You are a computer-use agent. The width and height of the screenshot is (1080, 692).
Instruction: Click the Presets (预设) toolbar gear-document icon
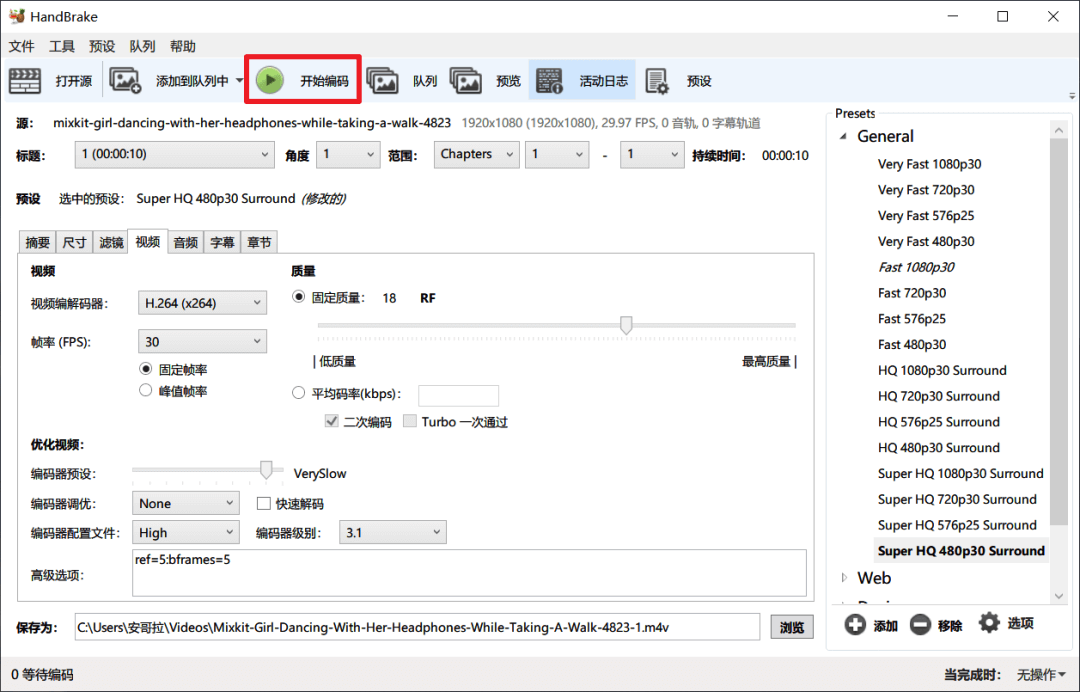(656, 81)
